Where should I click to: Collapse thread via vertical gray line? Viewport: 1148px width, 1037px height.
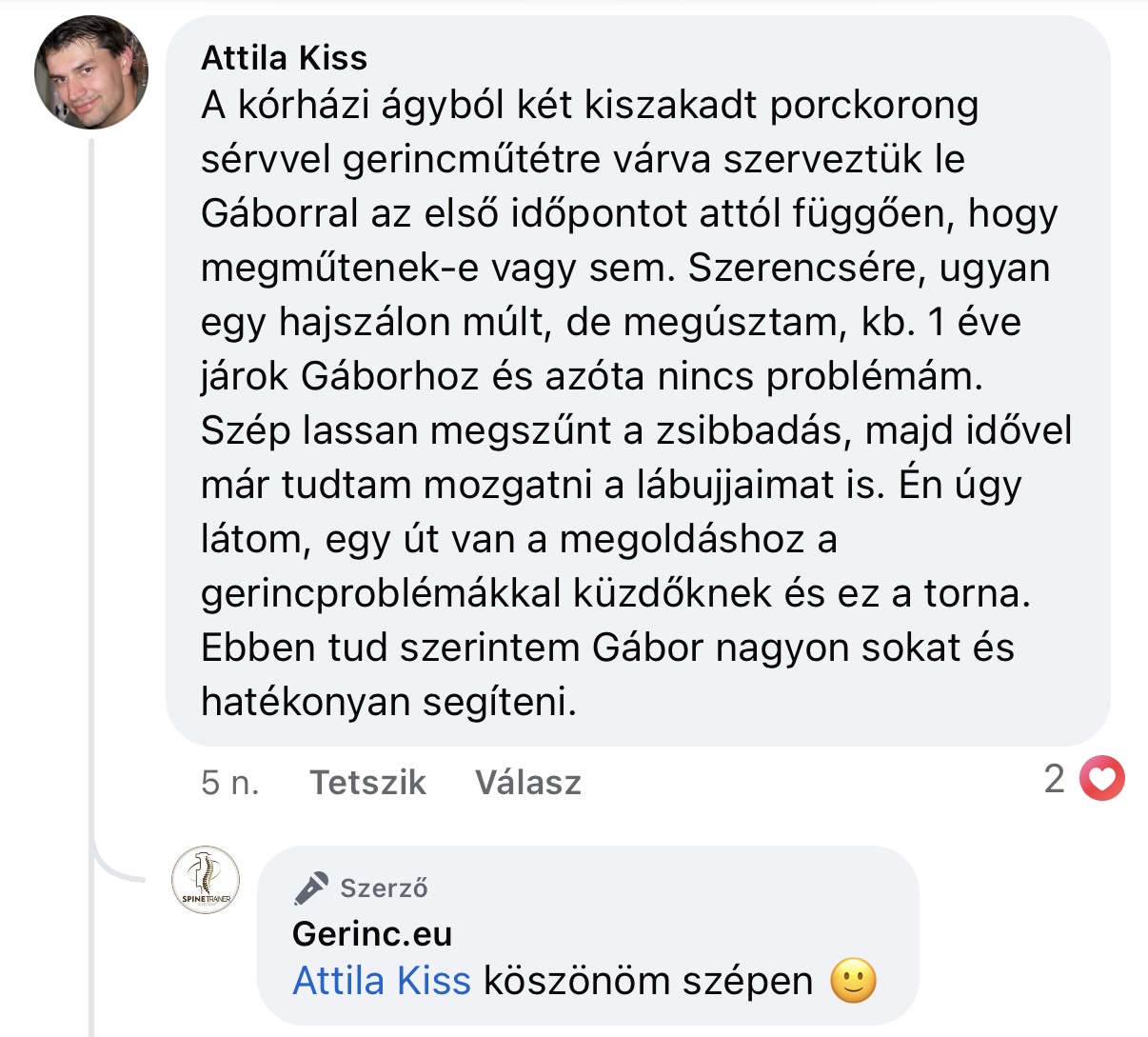click(x=92, y=476)
